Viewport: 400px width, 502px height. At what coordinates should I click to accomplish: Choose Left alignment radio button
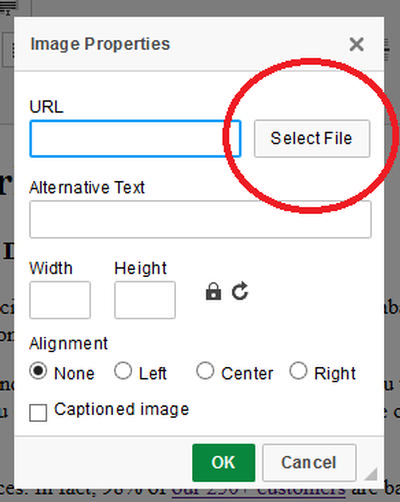pyautogui.click(x=123, y=371)
